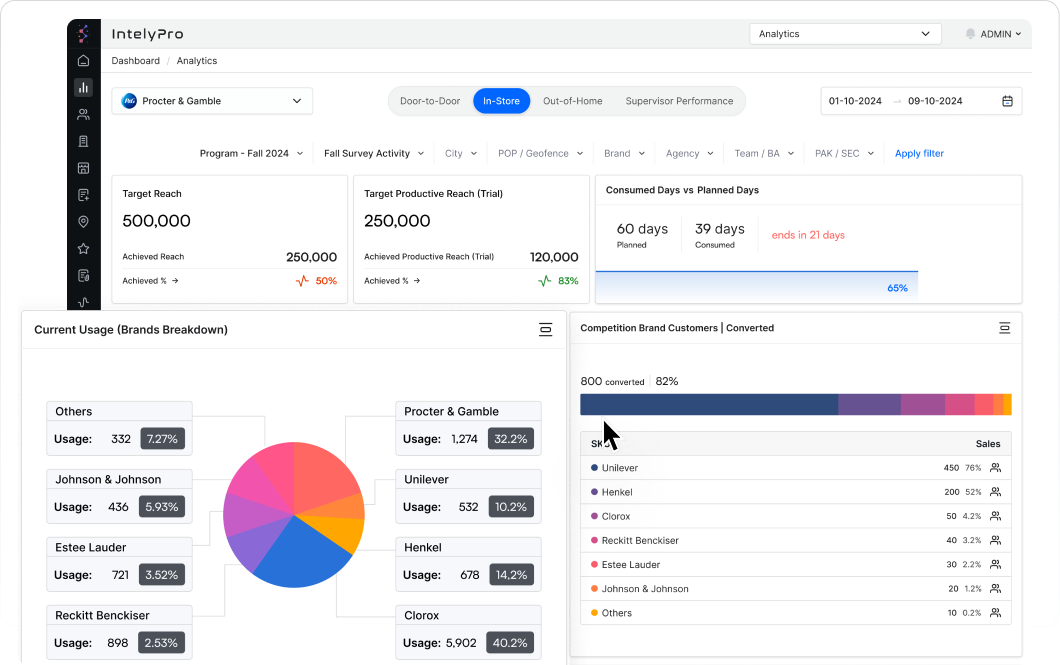Expand the Team / BA filter
Image resolution: width=1060 pixels, height=665 pixels.
tap(764, 153)
